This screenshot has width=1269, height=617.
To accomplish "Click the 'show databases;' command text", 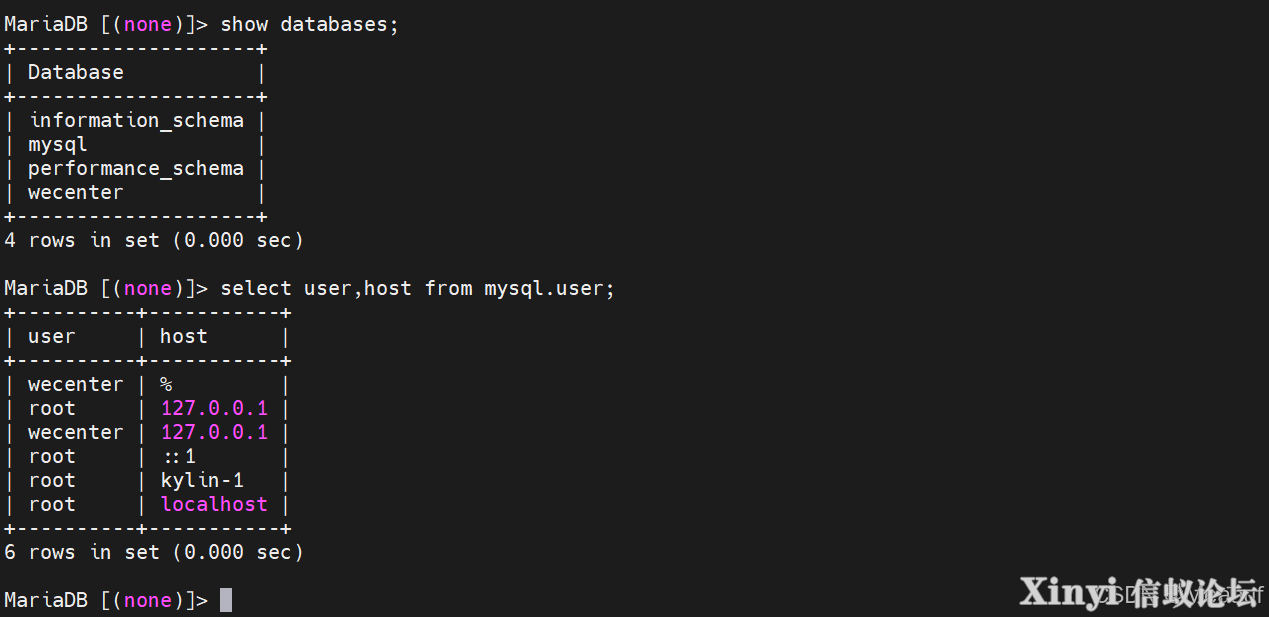I will point(309,24).
